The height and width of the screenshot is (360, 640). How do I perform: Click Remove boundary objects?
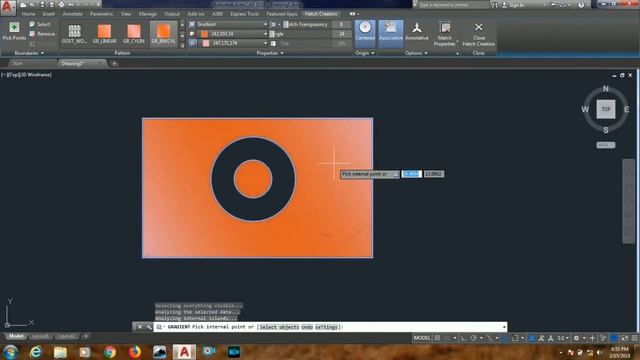tap(42, 34)
